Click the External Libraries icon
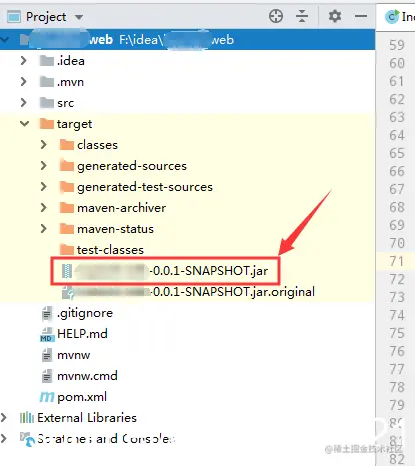This screenshot has width=415, height=466. 27,418
